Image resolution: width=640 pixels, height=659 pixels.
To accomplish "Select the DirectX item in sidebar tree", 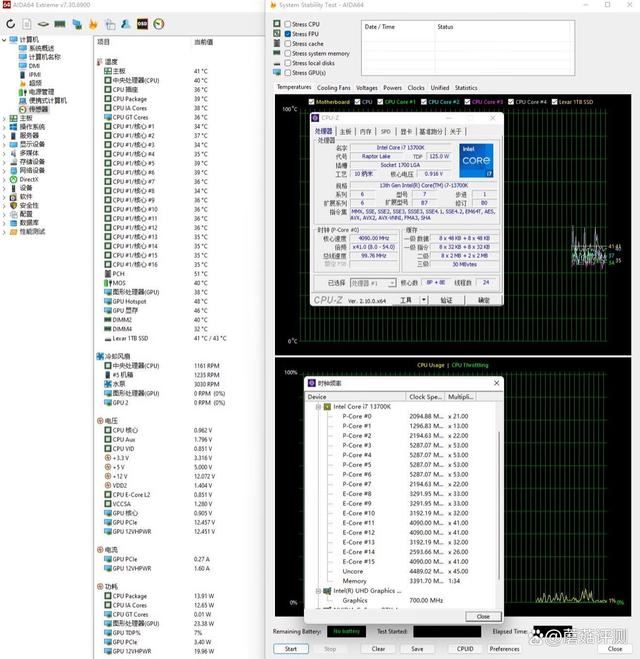I will 28,179.
